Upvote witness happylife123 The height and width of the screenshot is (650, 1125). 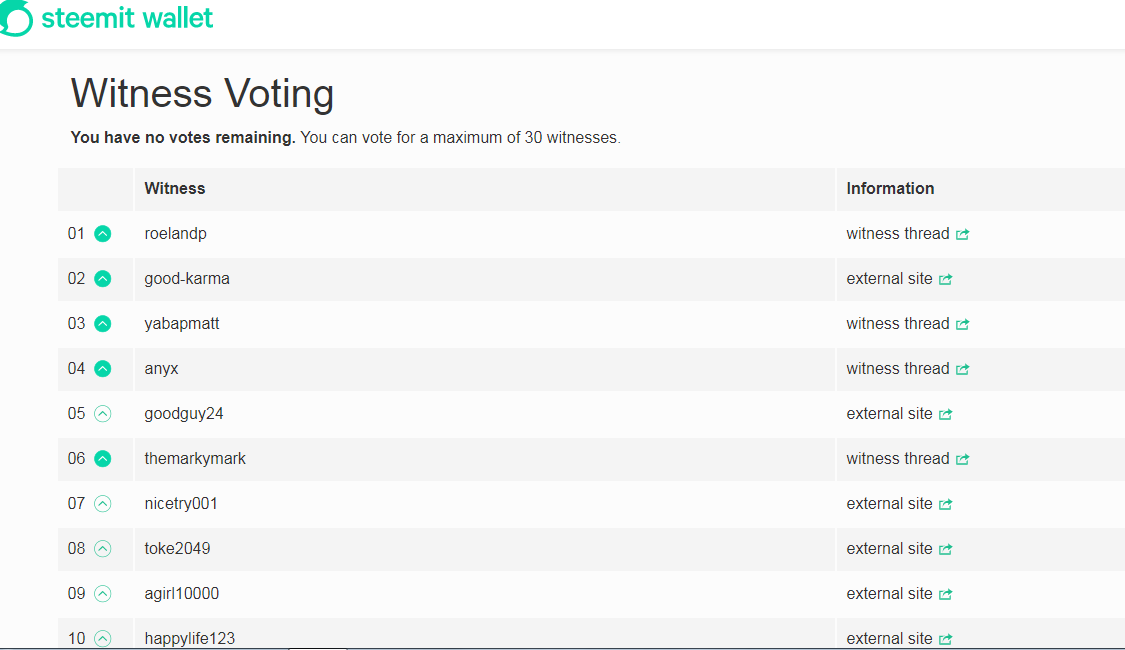pyautogui.click(x=102, y=638)
